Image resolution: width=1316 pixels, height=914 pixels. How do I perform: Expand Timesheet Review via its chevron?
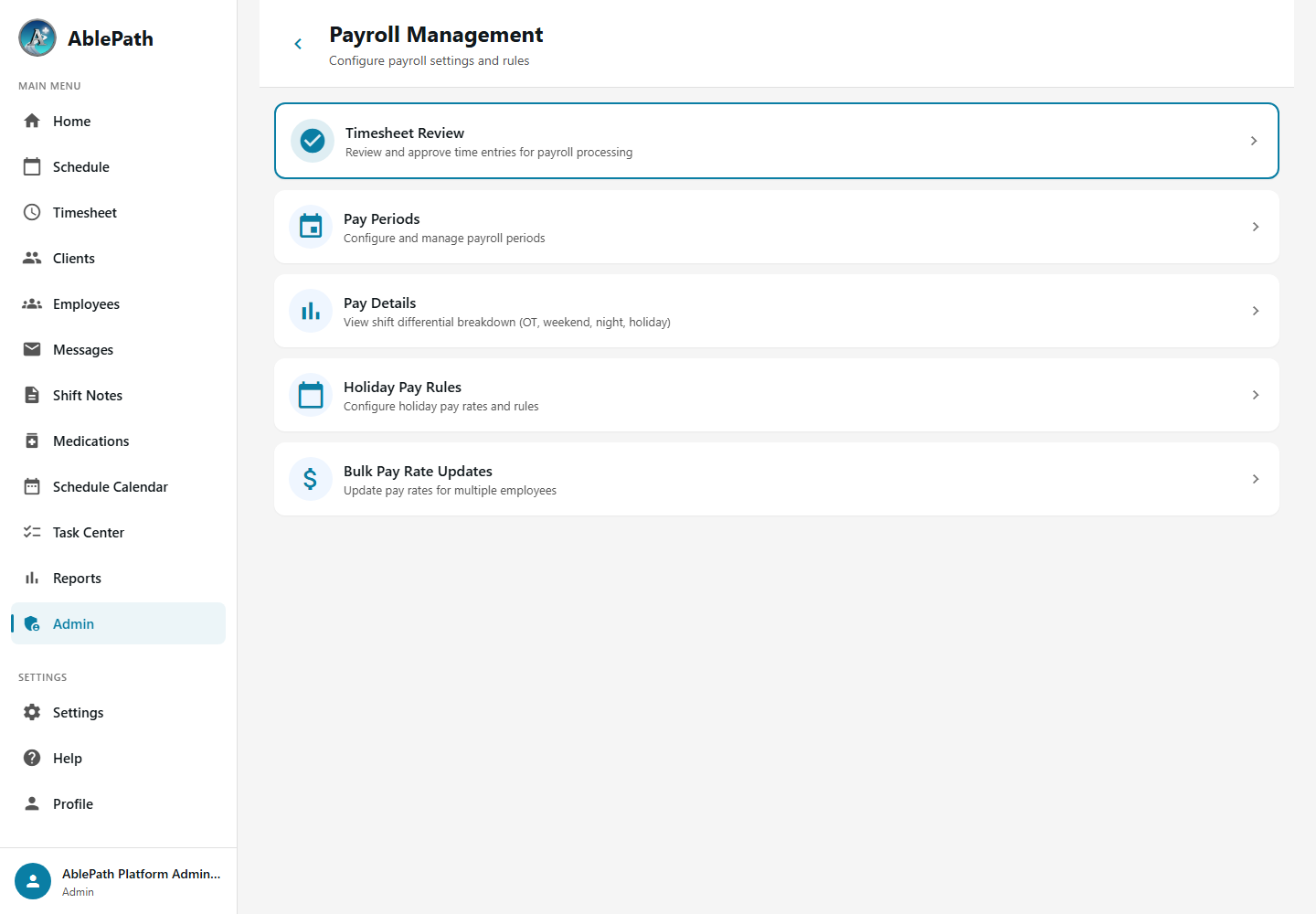(x=1254, y=141)
